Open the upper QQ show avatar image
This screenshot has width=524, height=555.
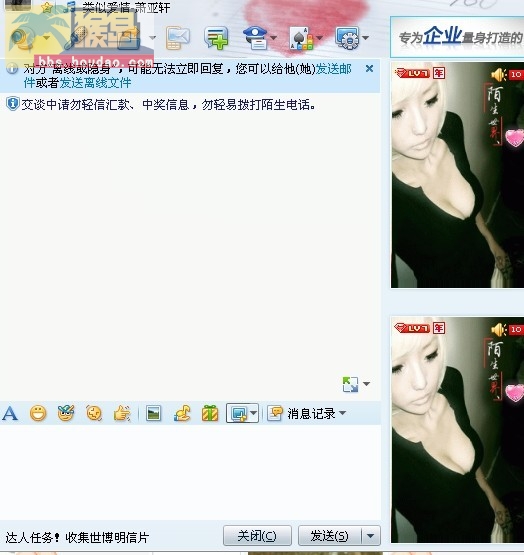coord(457,175)
